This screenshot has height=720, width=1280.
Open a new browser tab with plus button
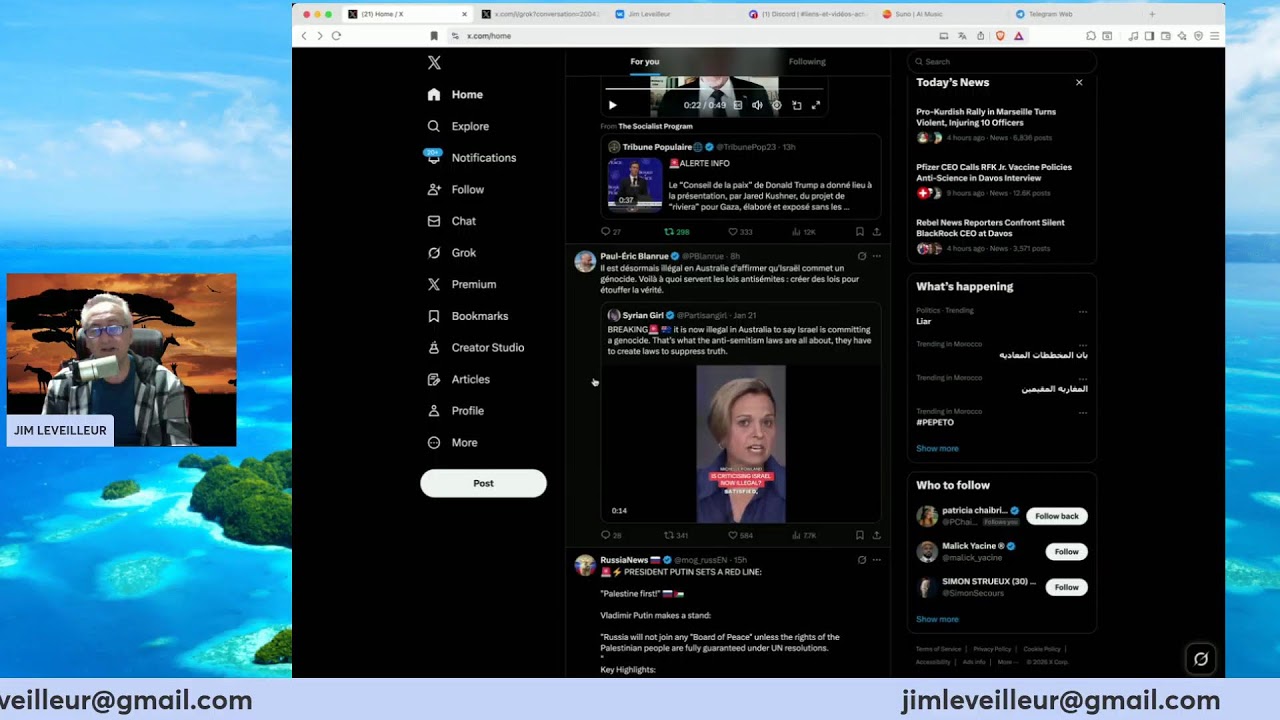click(x=1152, y=14)
